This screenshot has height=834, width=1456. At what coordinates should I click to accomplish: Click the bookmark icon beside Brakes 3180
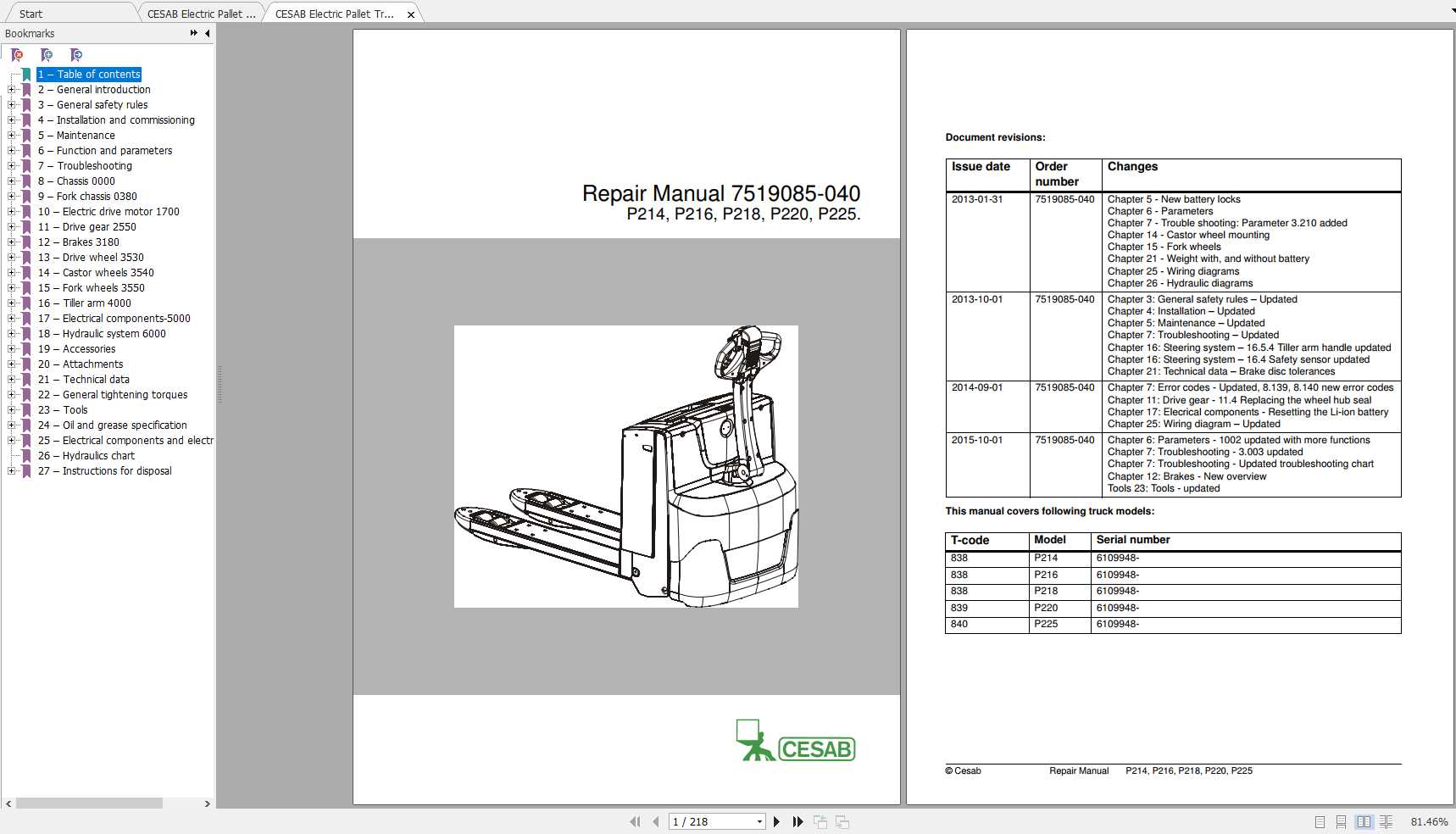click(x=27, y=242)
